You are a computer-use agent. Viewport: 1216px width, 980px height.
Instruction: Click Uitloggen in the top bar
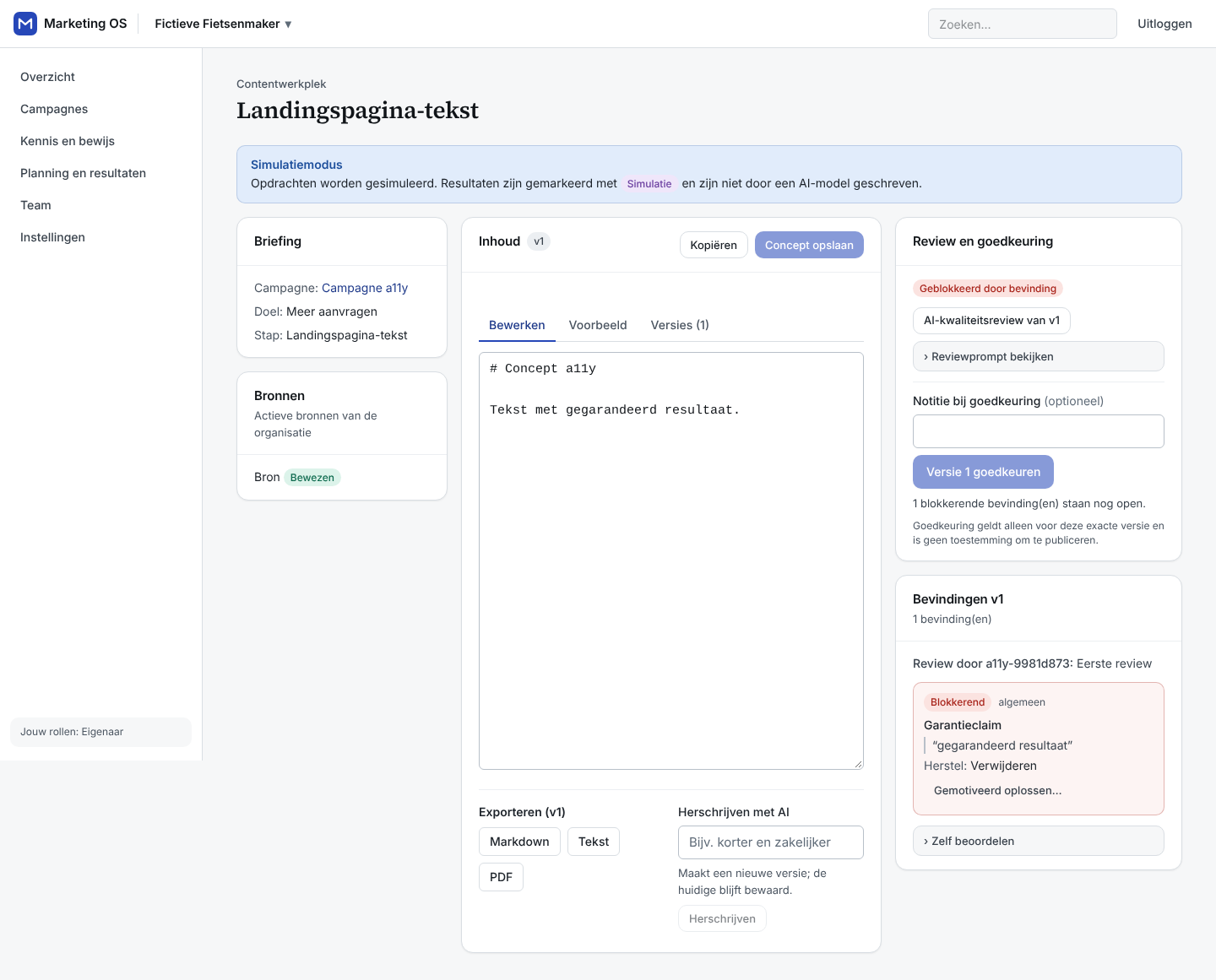click(x=1164, y=24)
